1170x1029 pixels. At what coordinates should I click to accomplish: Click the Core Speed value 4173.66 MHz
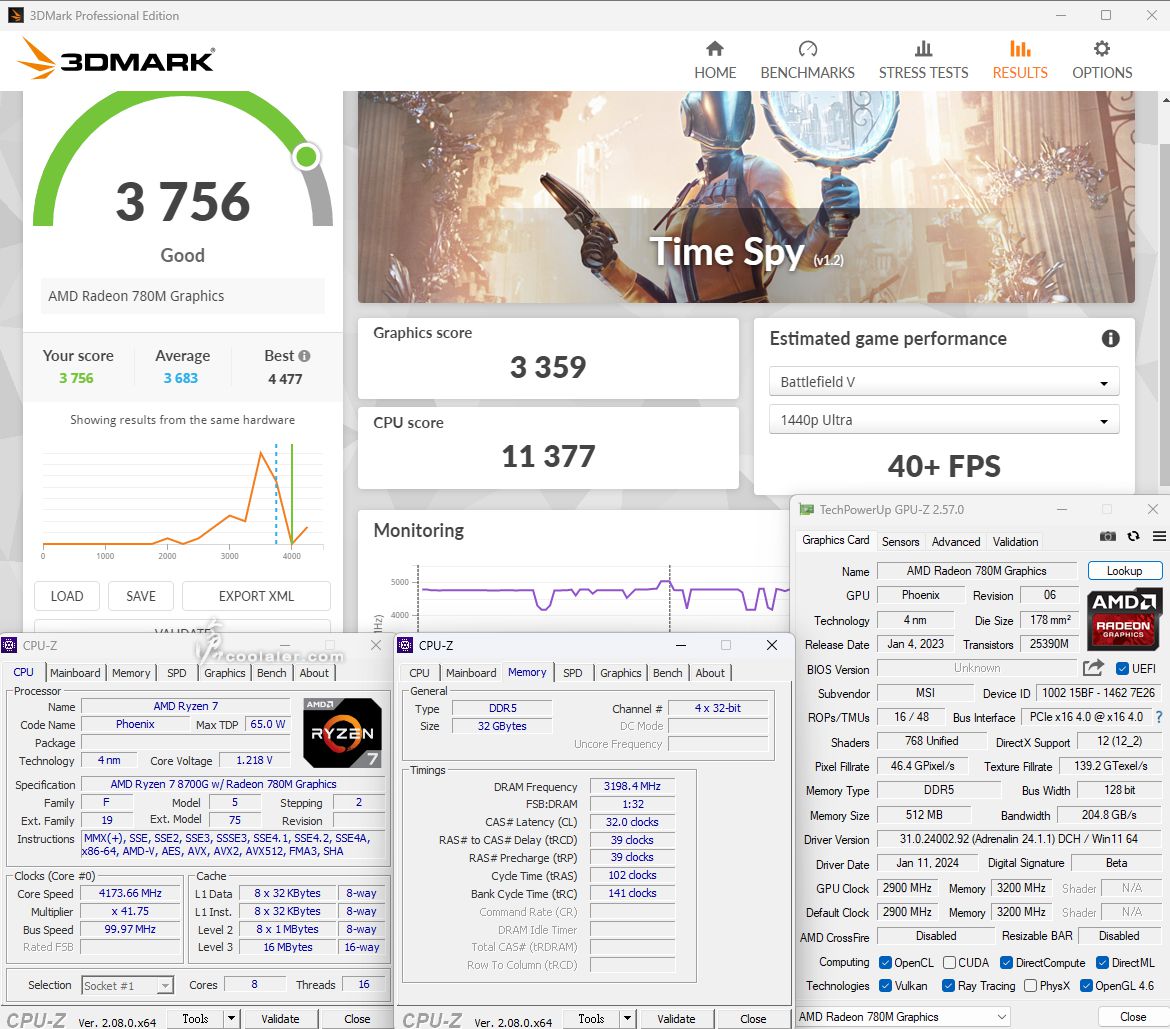131,893
